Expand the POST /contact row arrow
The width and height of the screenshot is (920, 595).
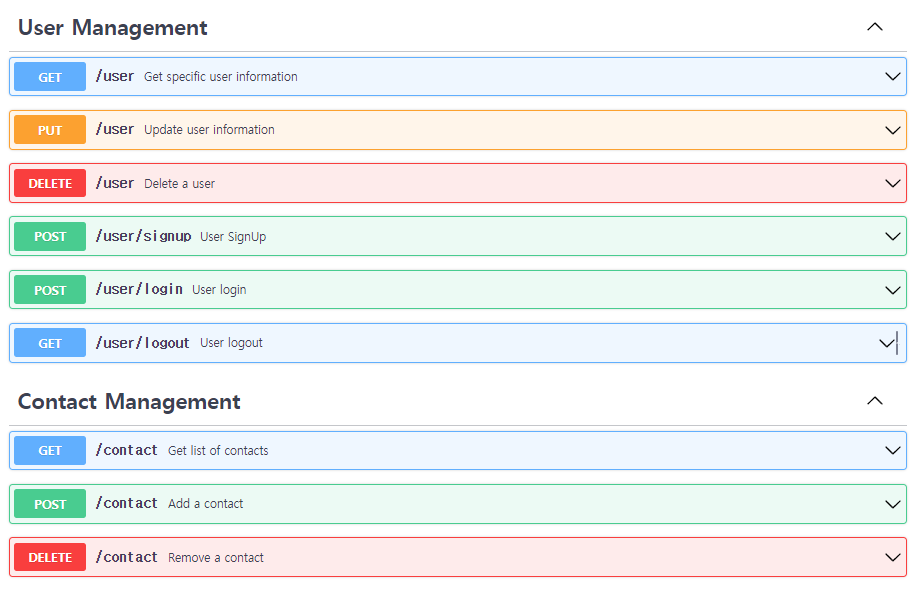[x=892, y=504]
